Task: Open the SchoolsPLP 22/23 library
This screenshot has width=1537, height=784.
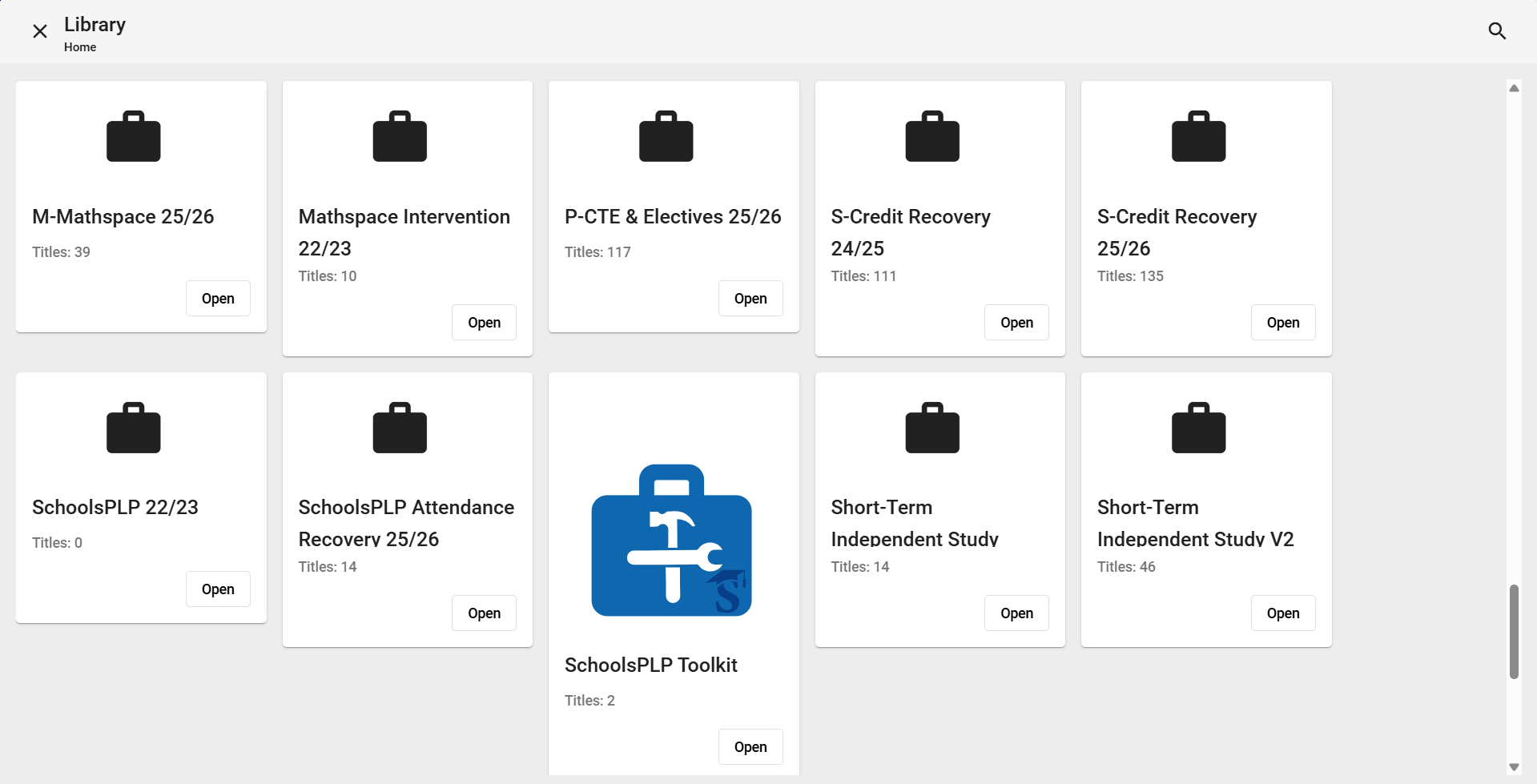Action: tap(218, 589)
